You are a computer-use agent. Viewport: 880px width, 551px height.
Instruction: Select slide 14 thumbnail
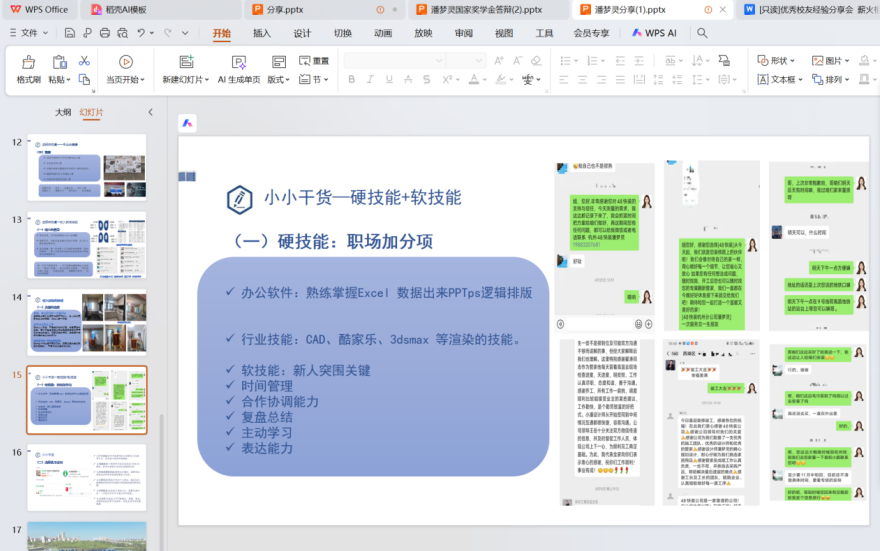click(x=86, y=322)
